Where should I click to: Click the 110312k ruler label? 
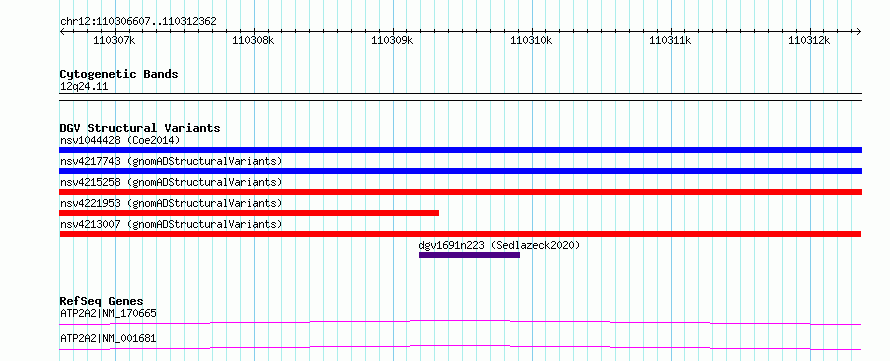[x=809, y=40]
